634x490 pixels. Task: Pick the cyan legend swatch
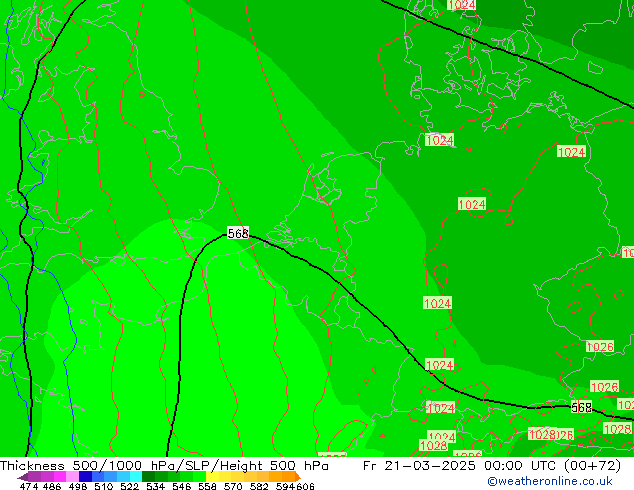tap(136, 476)
